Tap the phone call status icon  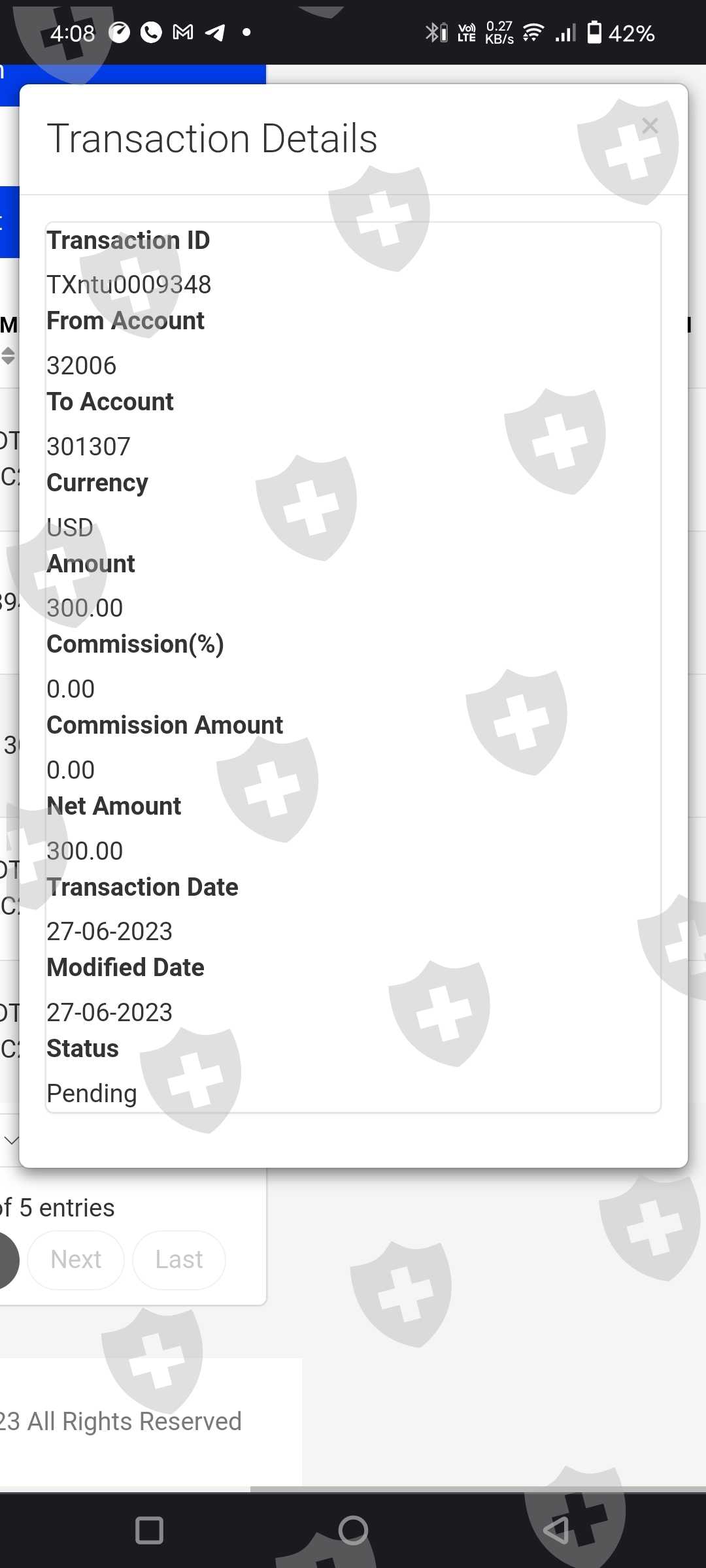click(x=151, y=32)
